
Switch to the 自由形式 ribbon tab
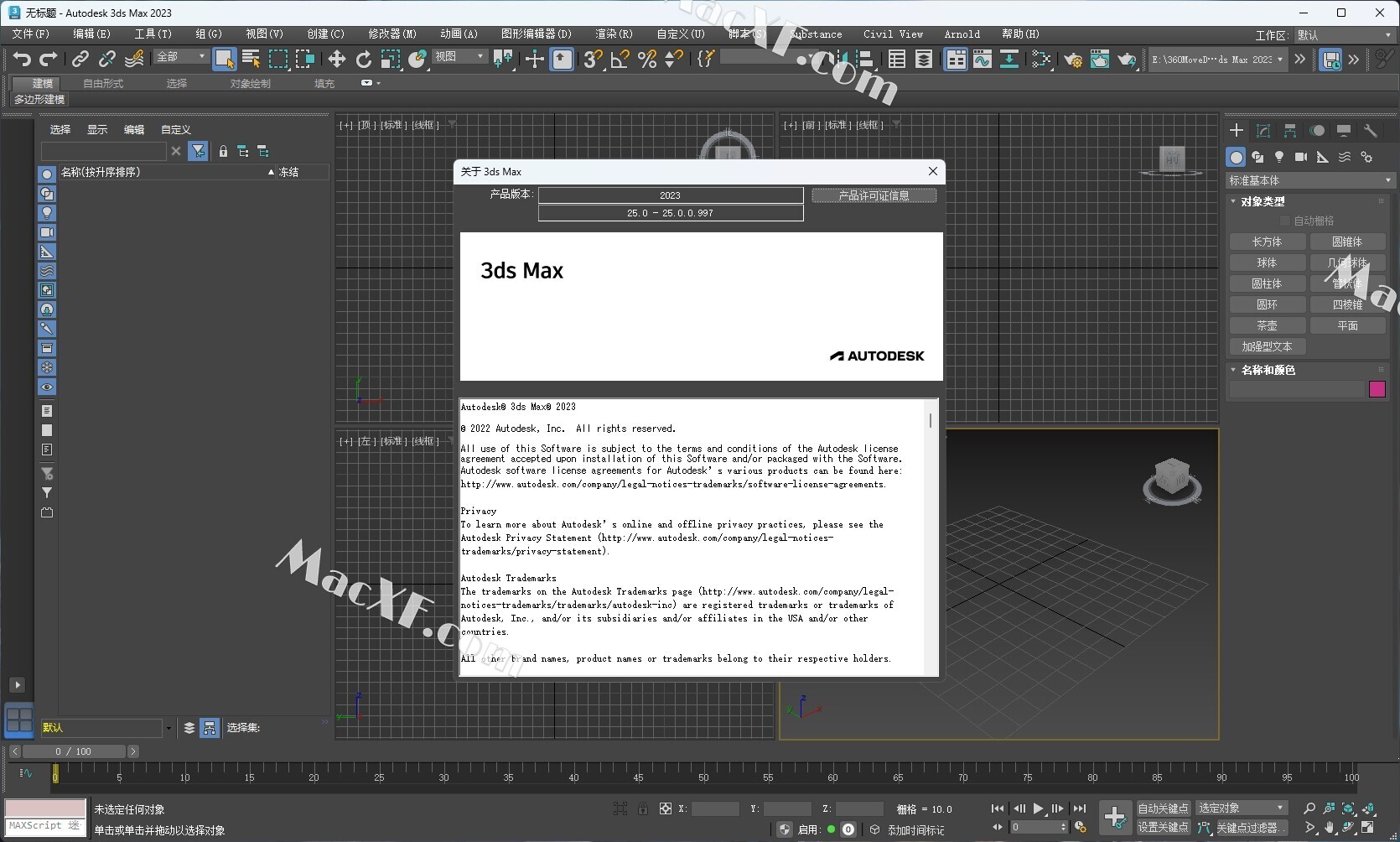(x=103, y=84)
